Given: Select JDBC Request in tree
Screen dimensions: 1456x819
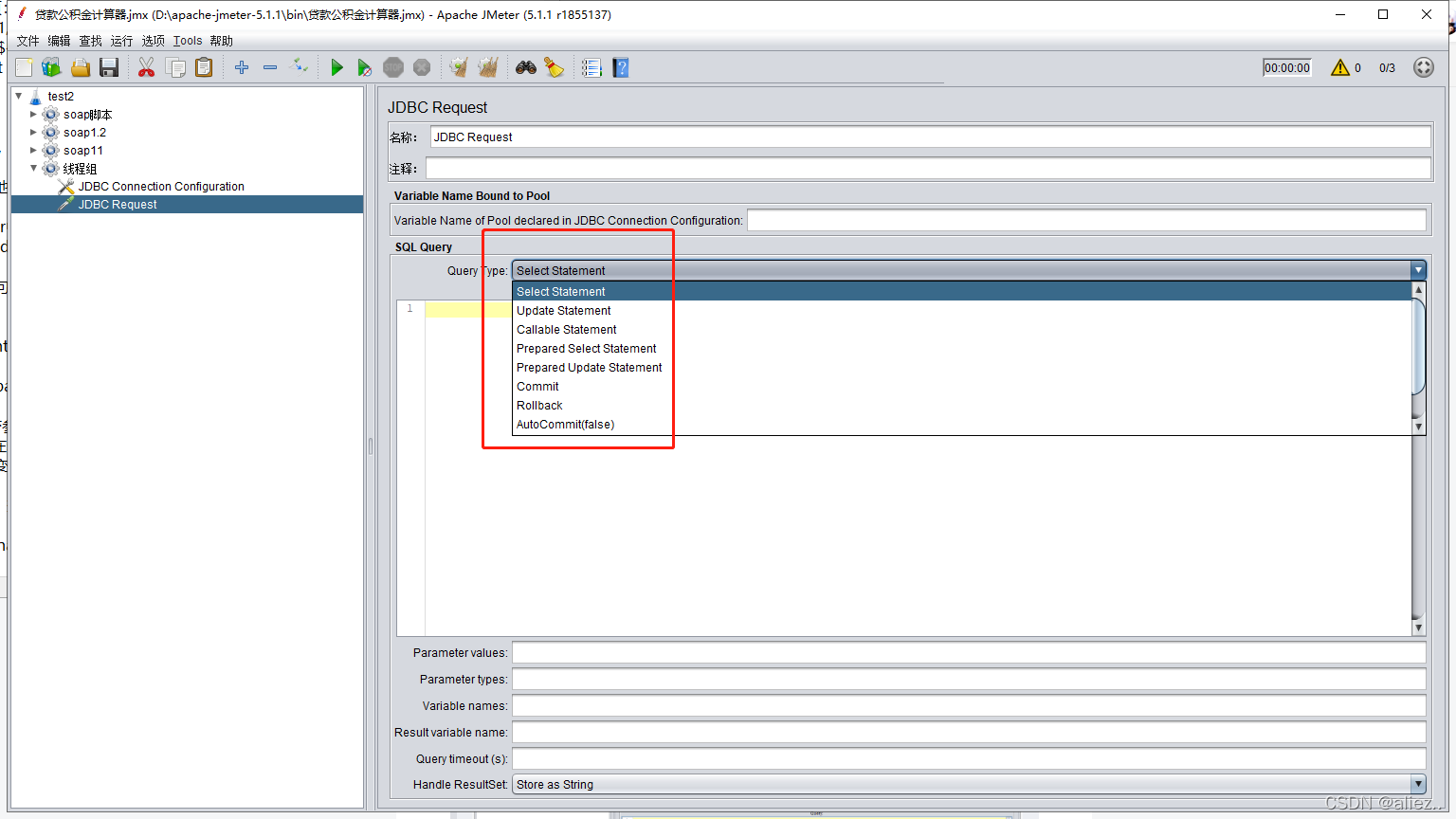Looking at the screenshot, I should pyautogui.click(x=118, y=205).
